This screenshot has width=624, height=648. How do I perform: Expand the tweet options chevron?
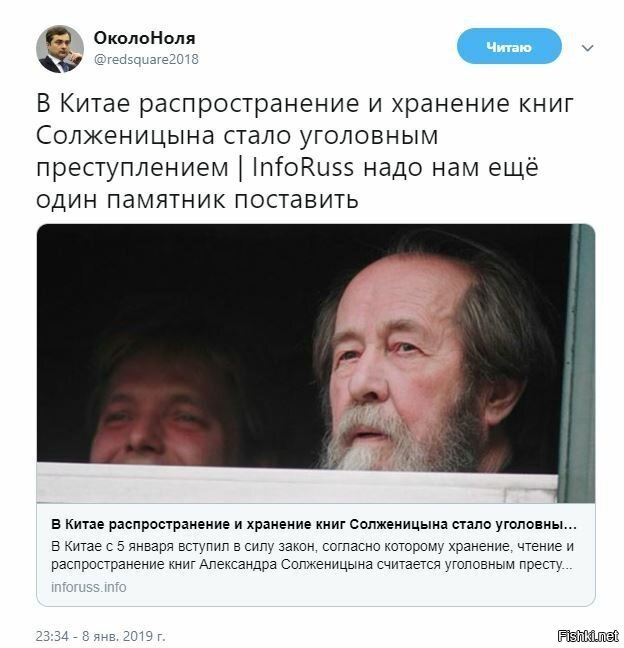587,48
